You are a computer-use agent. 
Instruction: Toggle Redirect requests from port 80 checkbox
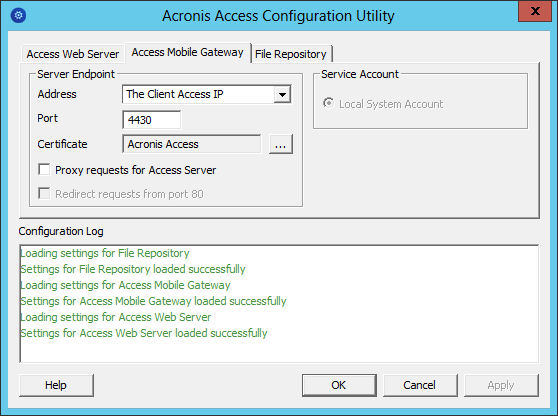44,194
